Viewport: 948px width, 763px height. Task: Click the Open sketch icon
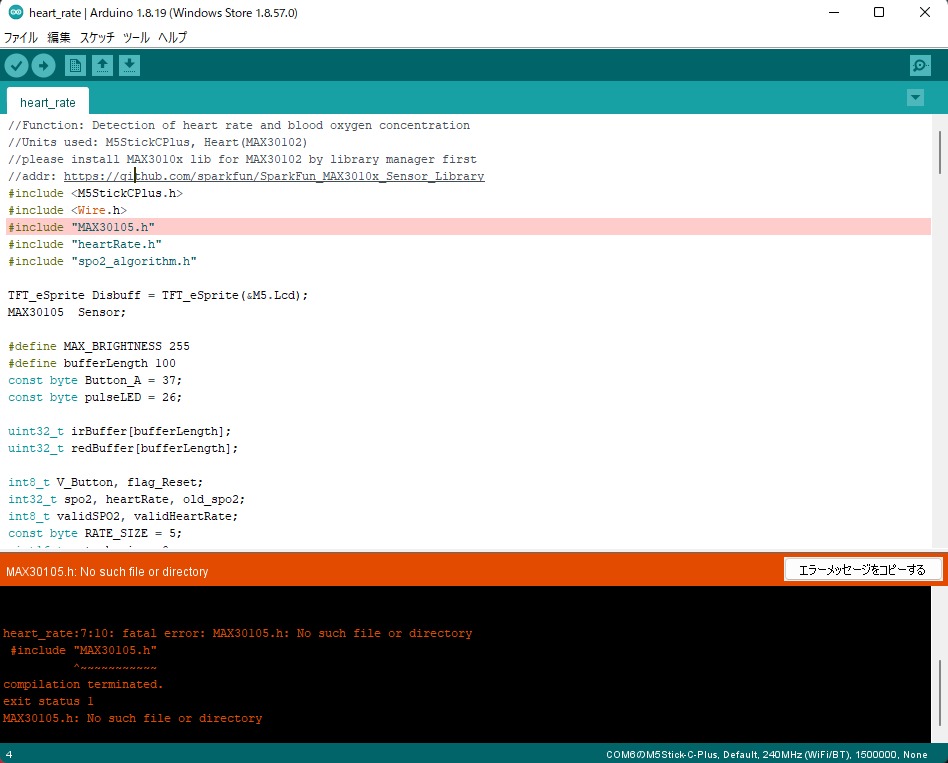click(x=103, y=64)
